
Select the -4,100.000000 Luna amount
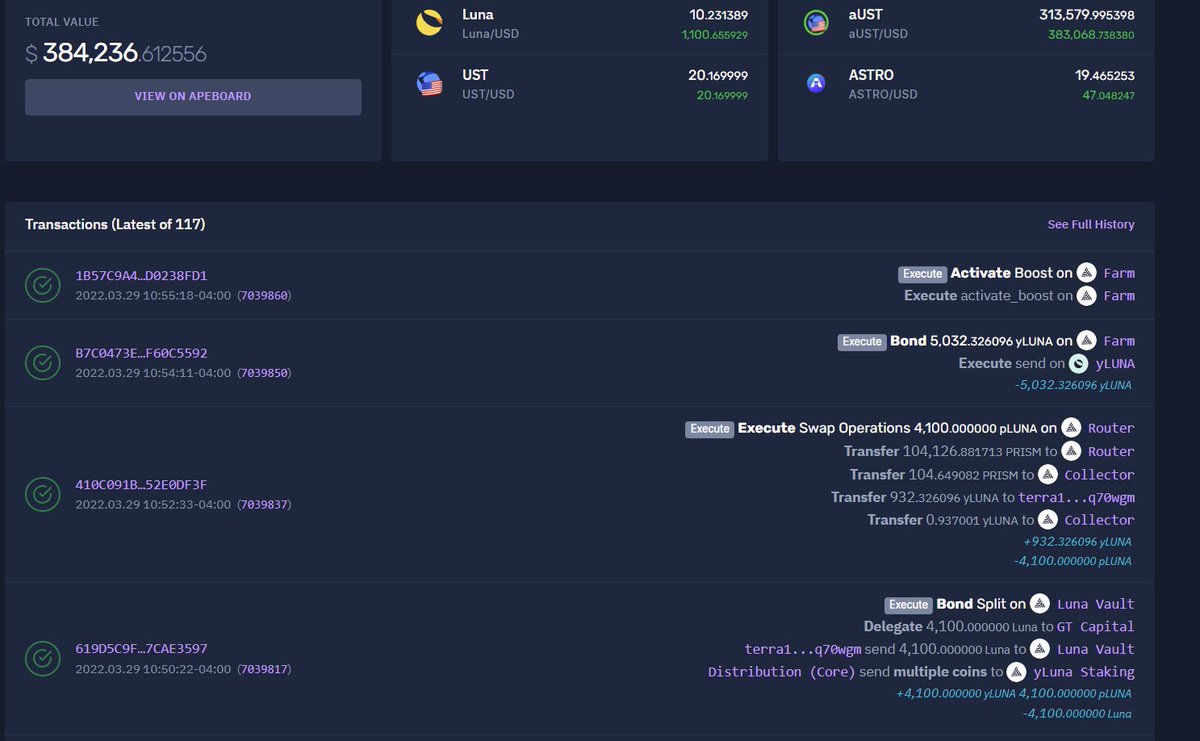point(1078,713)
